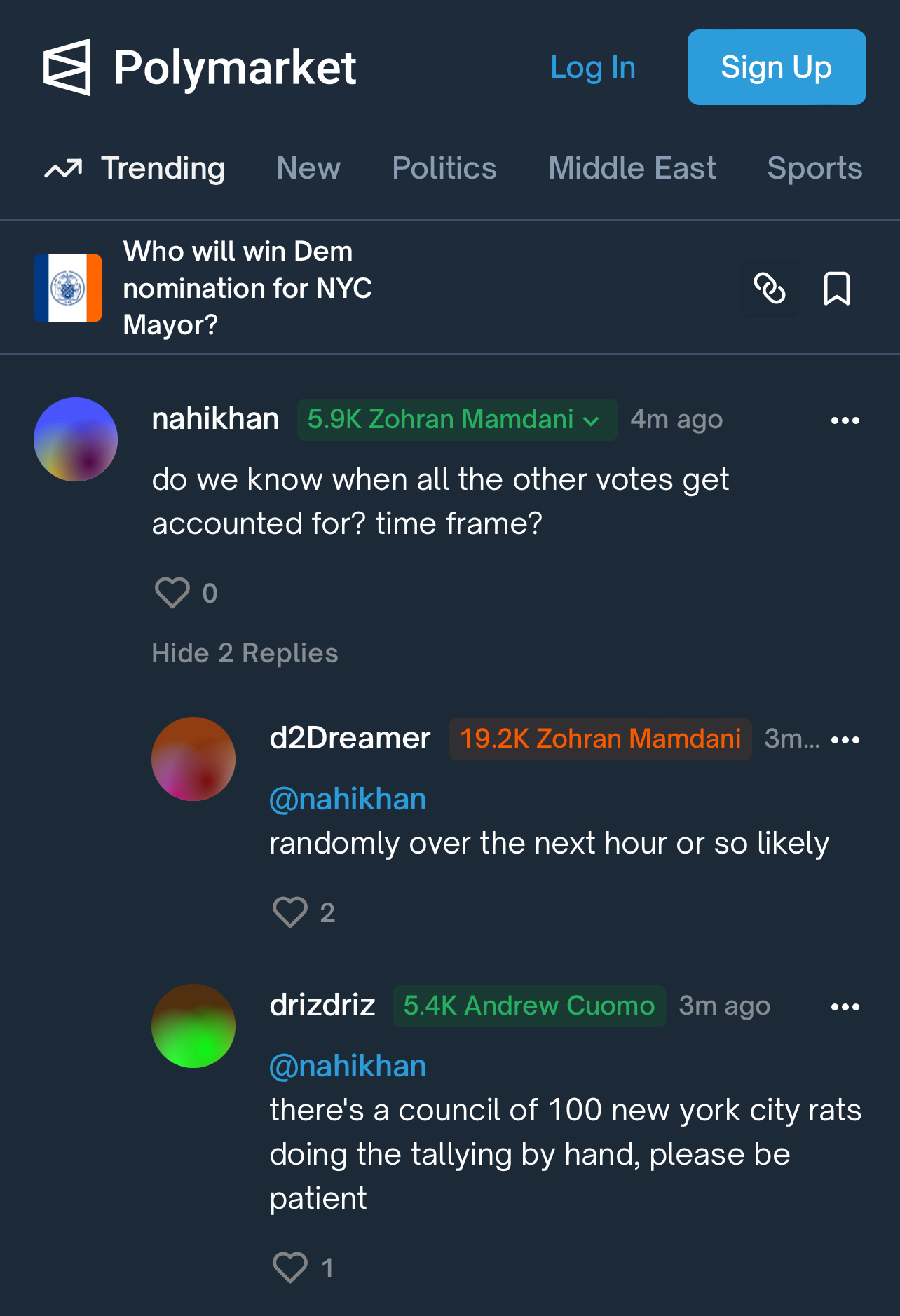Like nahikhan's comment with heart icon

(172, 593)
